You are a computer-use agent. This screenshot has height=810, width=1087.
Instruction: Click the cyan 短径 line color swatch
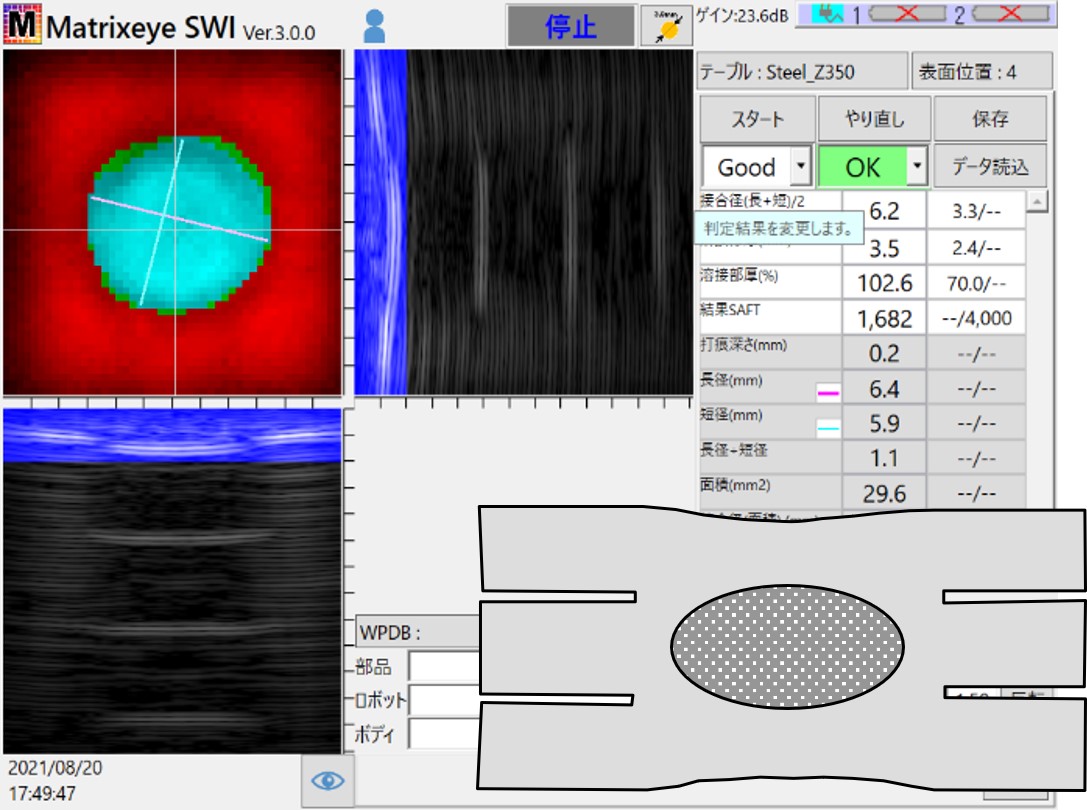point(828,429)
